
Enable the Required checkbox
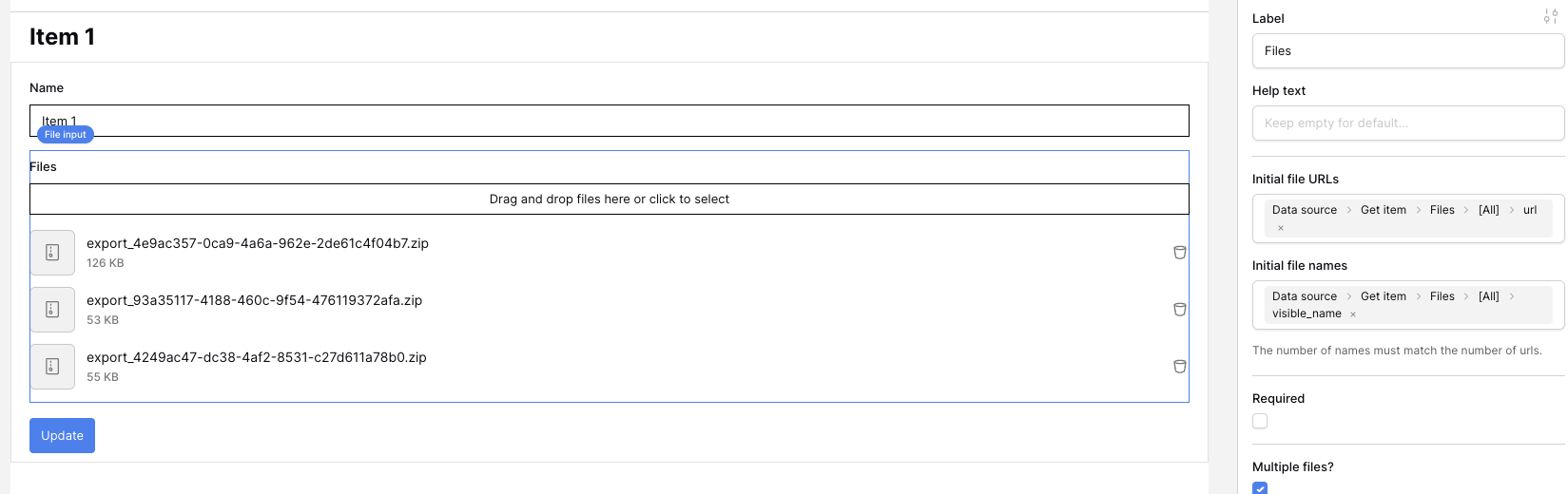(1260, 421)
